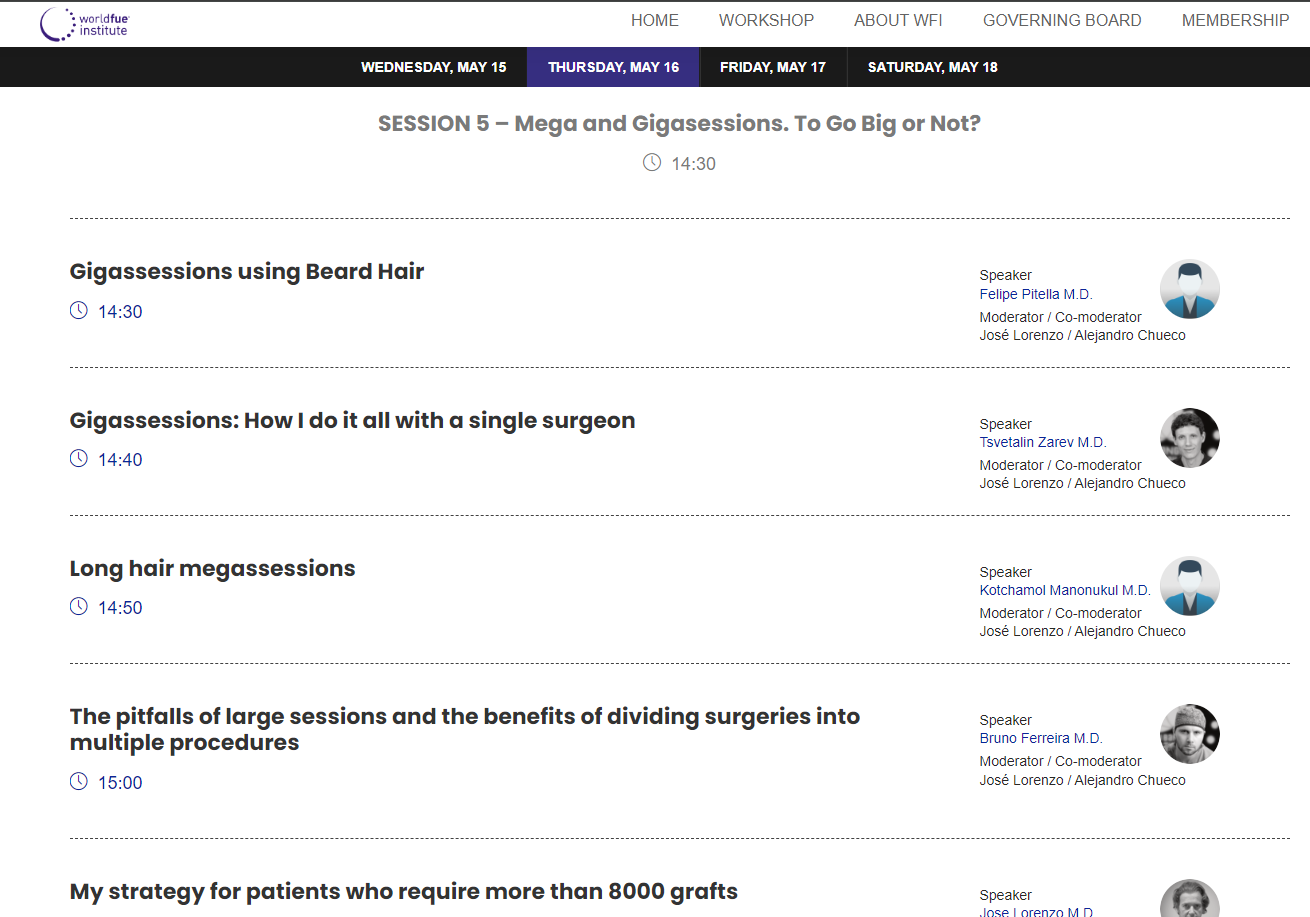Open Bruno Ferreira's profile photo
Viewport: 1310px width, 917px height.
tap(1189, 734)
